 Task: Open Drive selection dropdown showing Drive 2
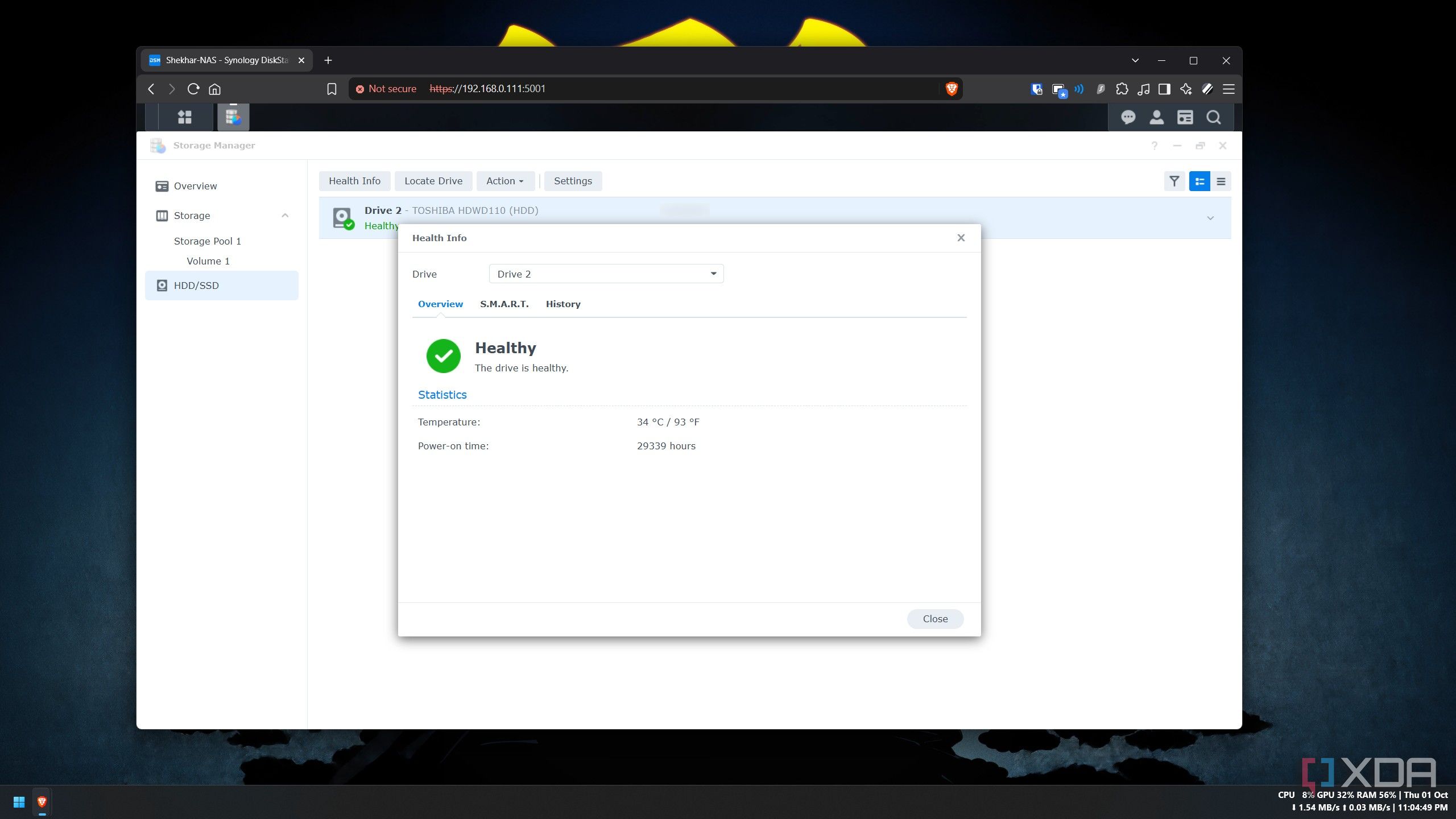[x=606, y=274]
